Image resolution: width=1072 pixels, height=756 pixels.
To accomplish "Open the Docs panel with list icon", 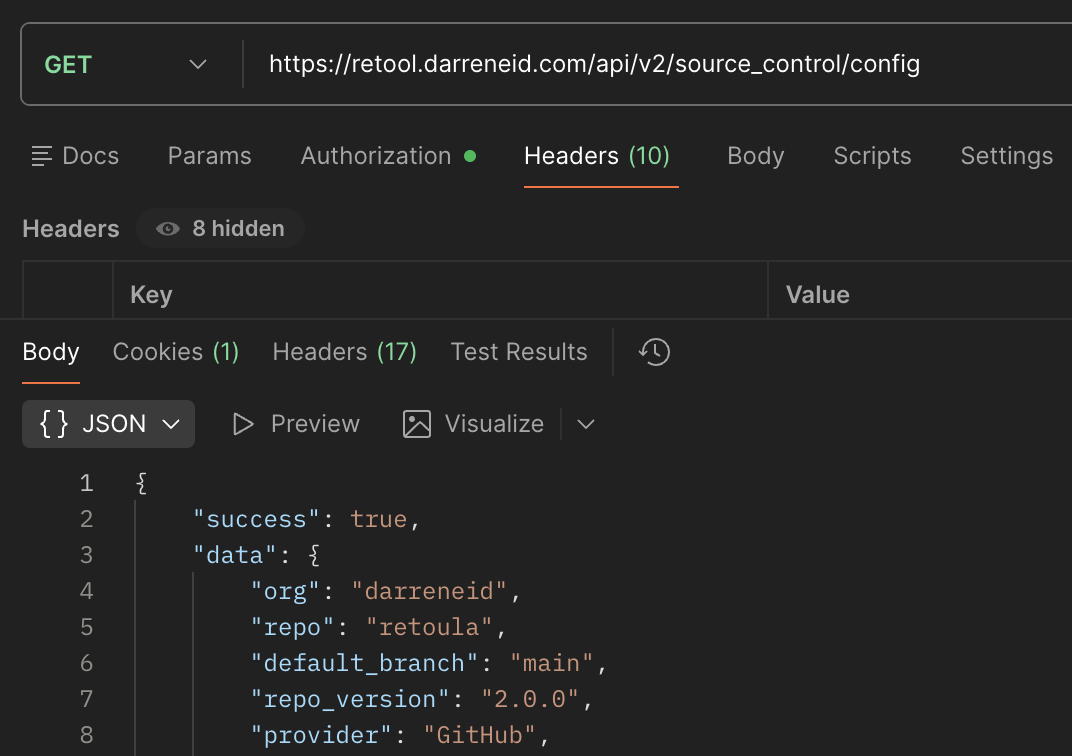I will [75, 156].
